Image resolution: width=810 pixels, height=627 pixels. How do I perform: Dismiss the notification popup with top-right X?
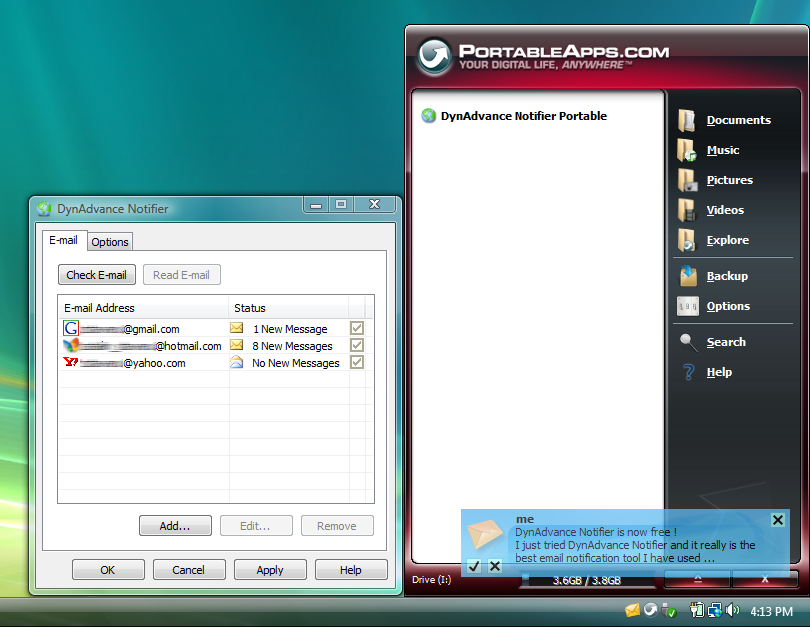coord(777,520)
